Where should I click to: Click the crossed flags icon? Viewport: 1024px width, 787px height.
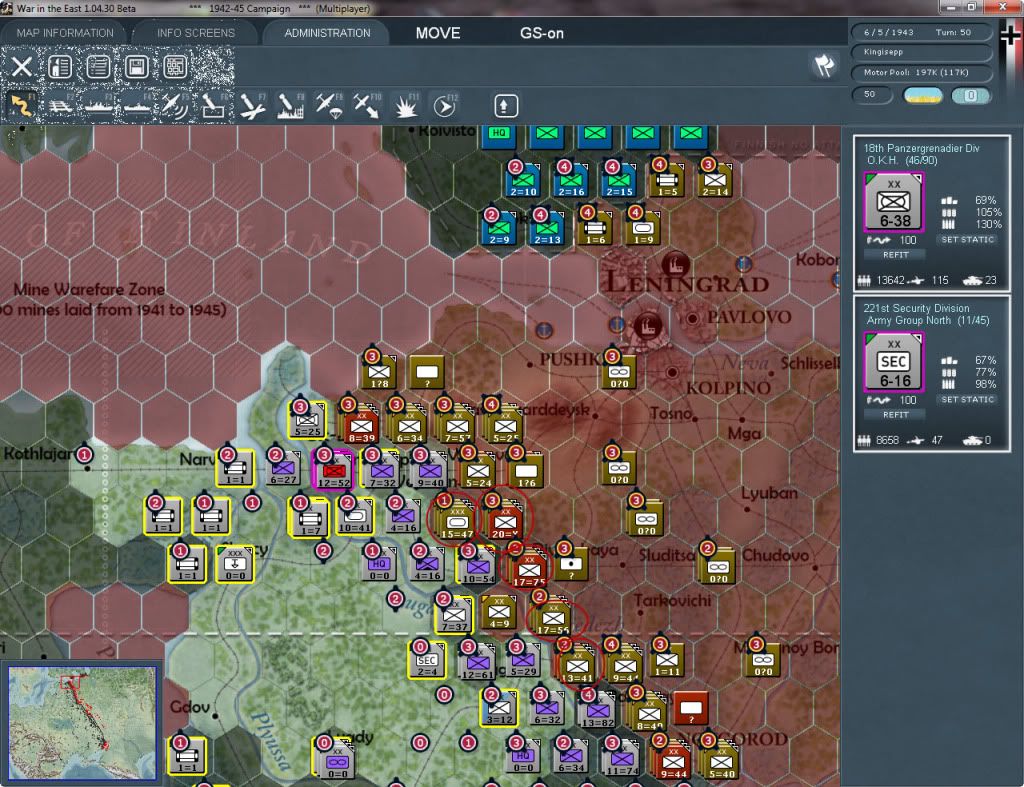click(824, 65)
